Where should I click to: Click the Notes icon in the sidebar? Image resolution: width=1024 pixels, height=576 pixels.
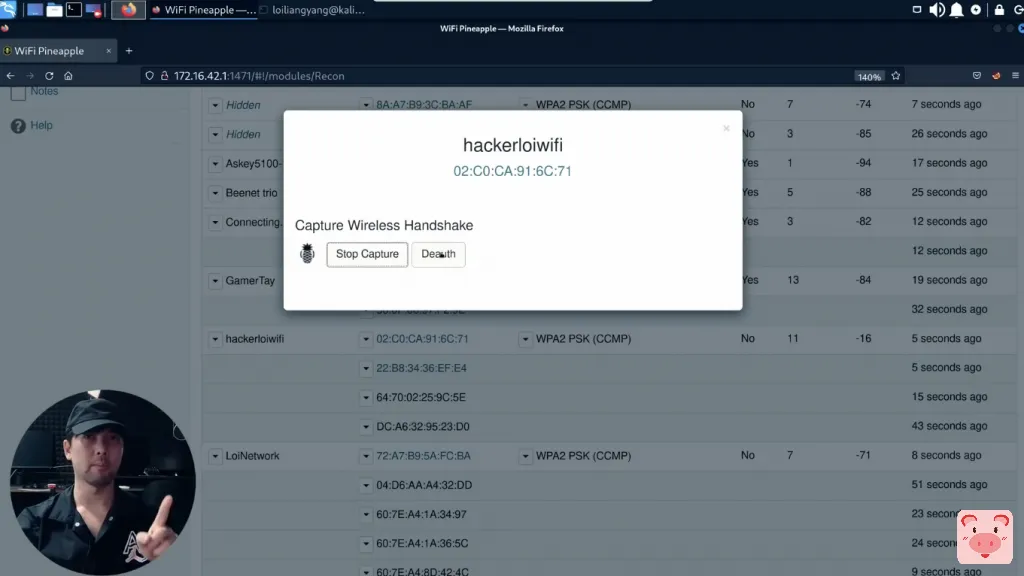pyautogui.click(x=18, y=93)
